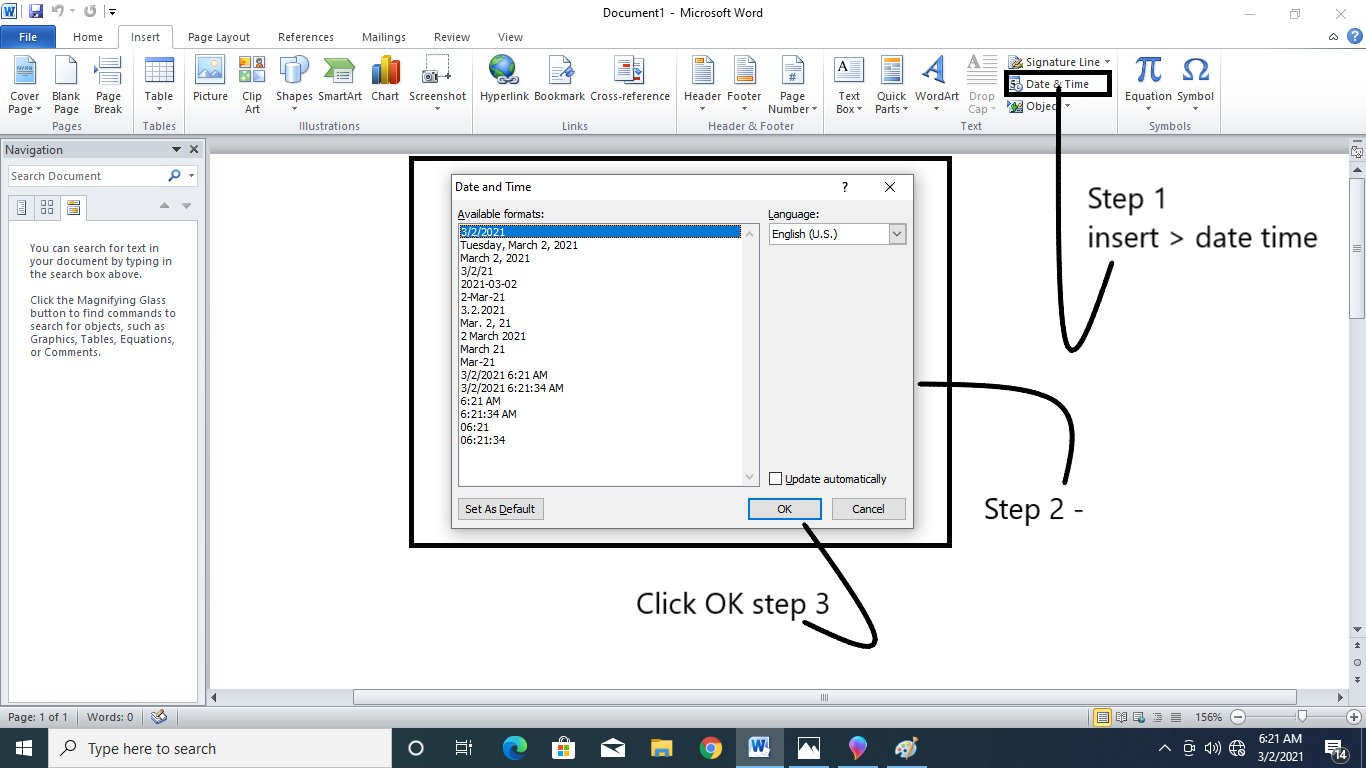Viewport: 1366px width, 768px height.
Task: Insert a Cover Page
Action: tap(25, 86)
